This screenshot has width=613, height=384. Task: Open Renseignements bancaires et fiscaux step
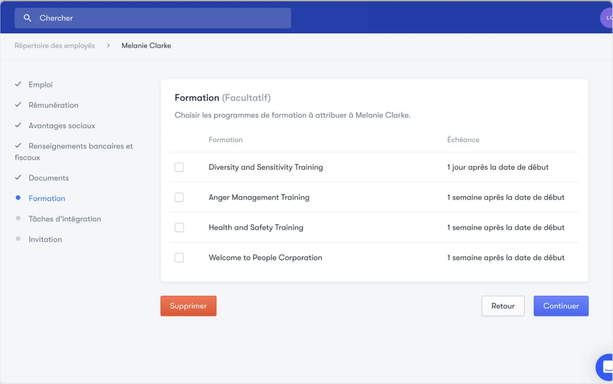click(74, 152)
